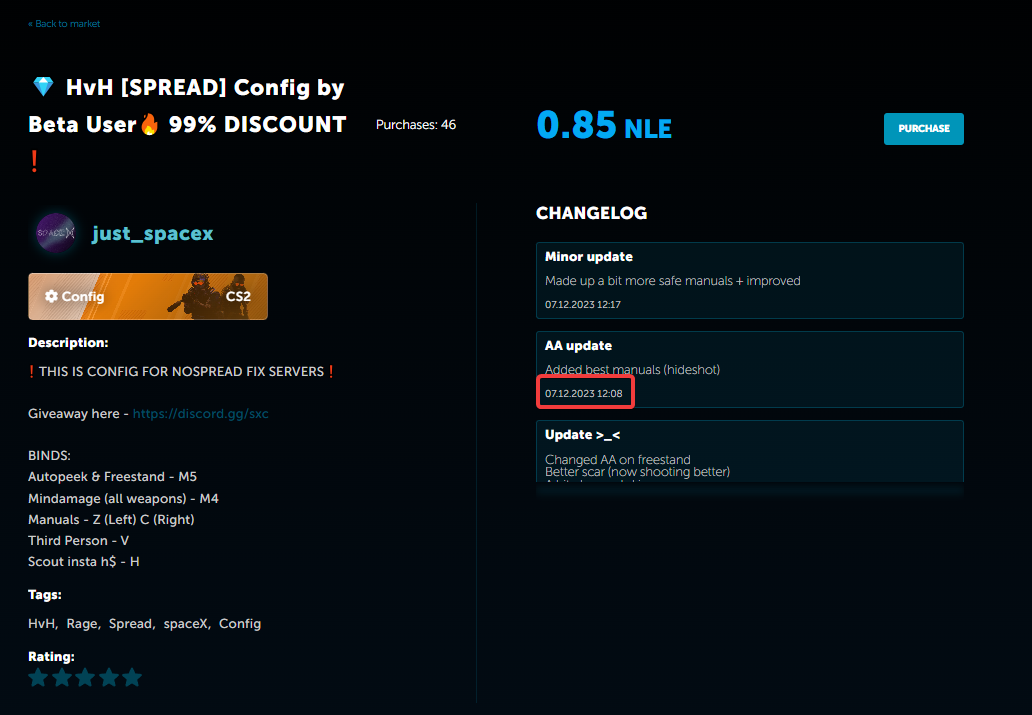The width and height of the screenshot is (1032, 715).
Task: Click the red exclamation mark under title
Action: tap(34, 160)
